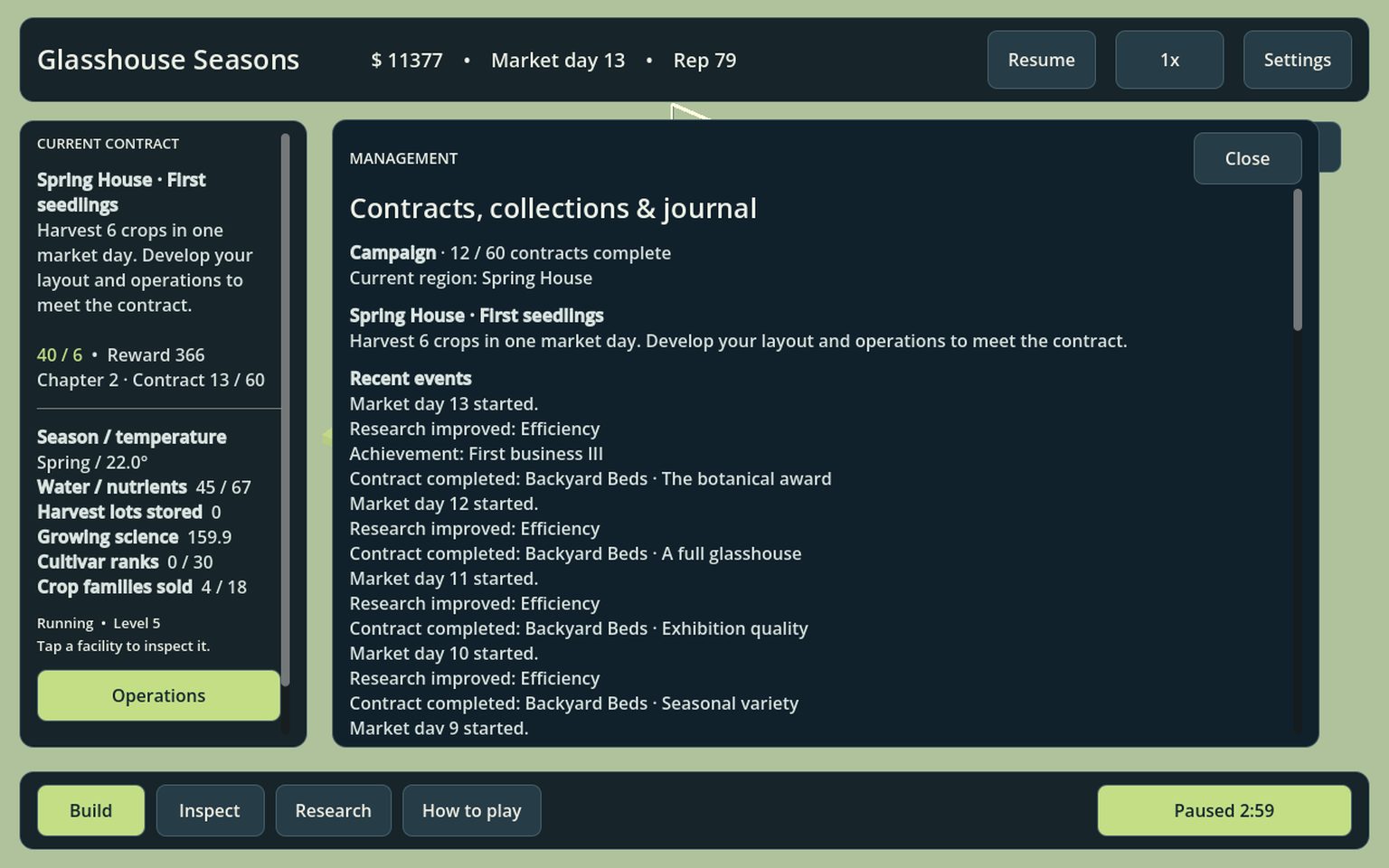
Task: Select the Build mode
Action: coord(90,810)
